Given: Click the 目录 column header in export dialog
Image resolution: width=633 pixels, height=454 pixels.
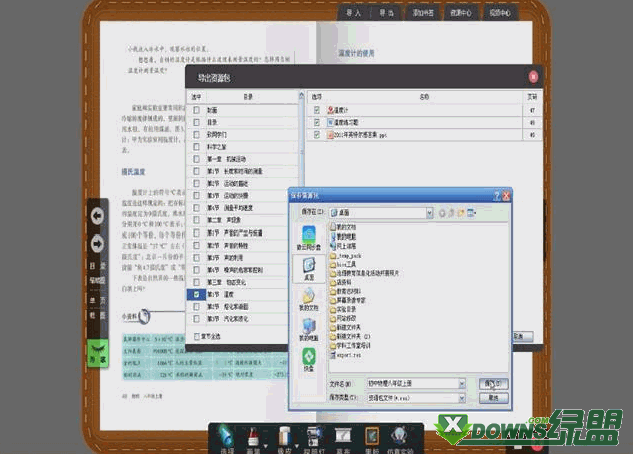Looking at the screenshot, I should click(248, 97).
